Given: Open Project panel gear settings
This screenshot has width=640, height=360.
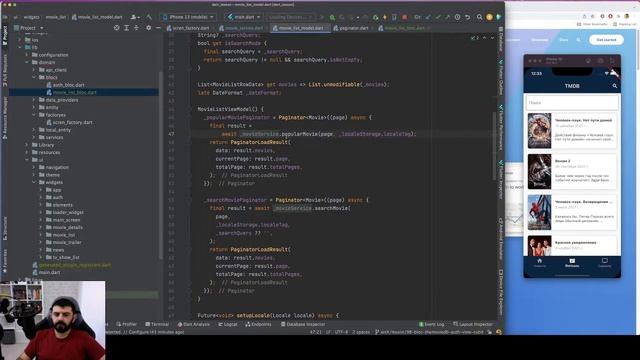Looking at the screenshot, I should pos(148,28).
